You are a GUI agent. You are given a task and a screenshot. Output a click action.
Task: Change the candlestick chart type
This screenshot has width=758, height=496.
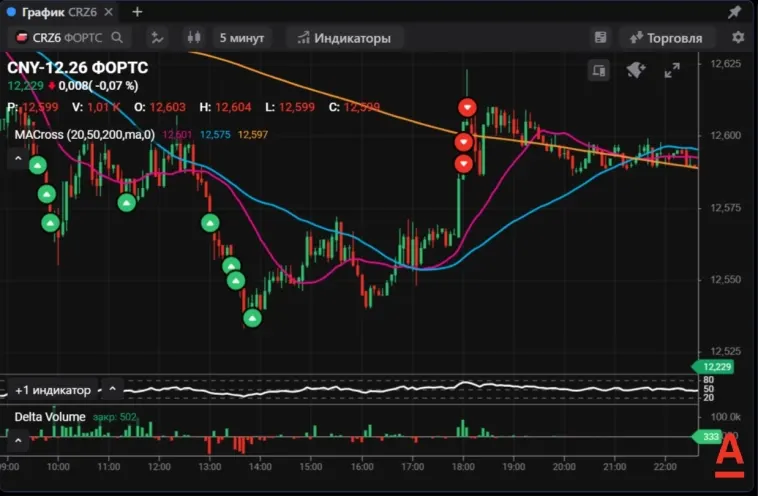coord(194,37)
